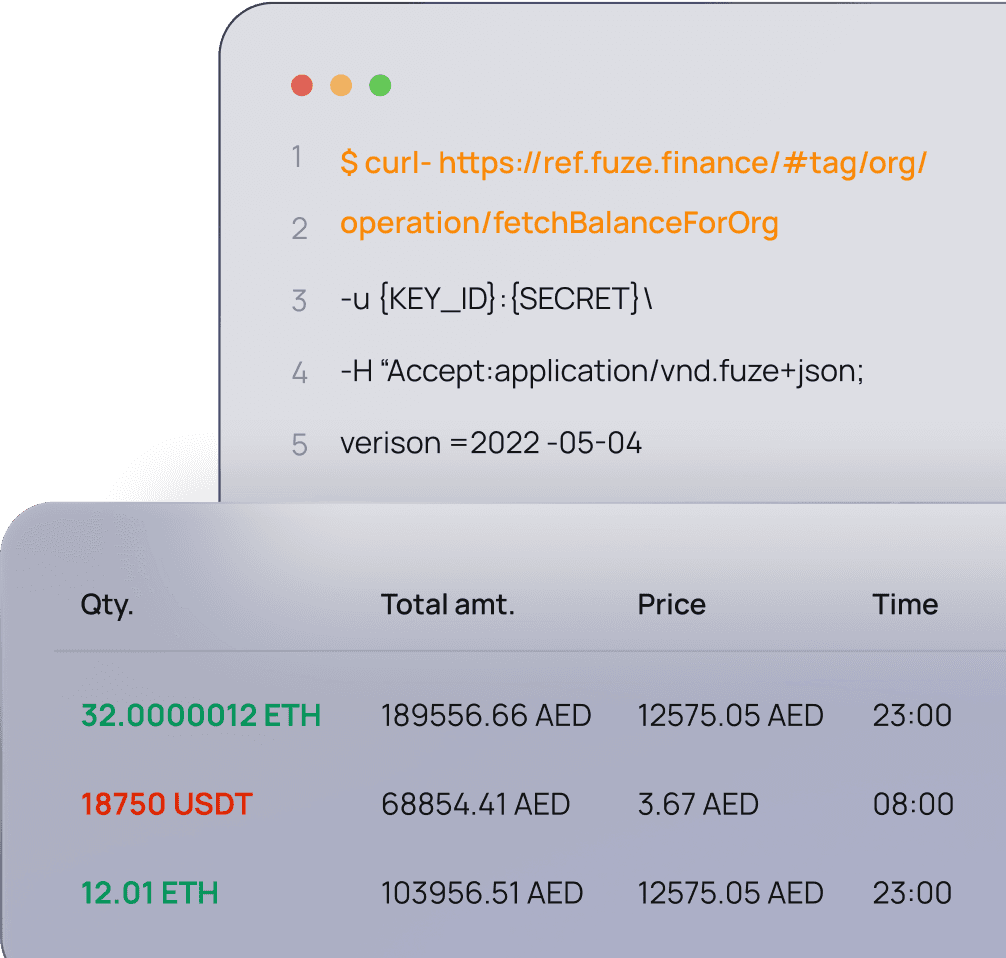Open the ref.fuze.finance URL in line 1

tap(682, 162)
